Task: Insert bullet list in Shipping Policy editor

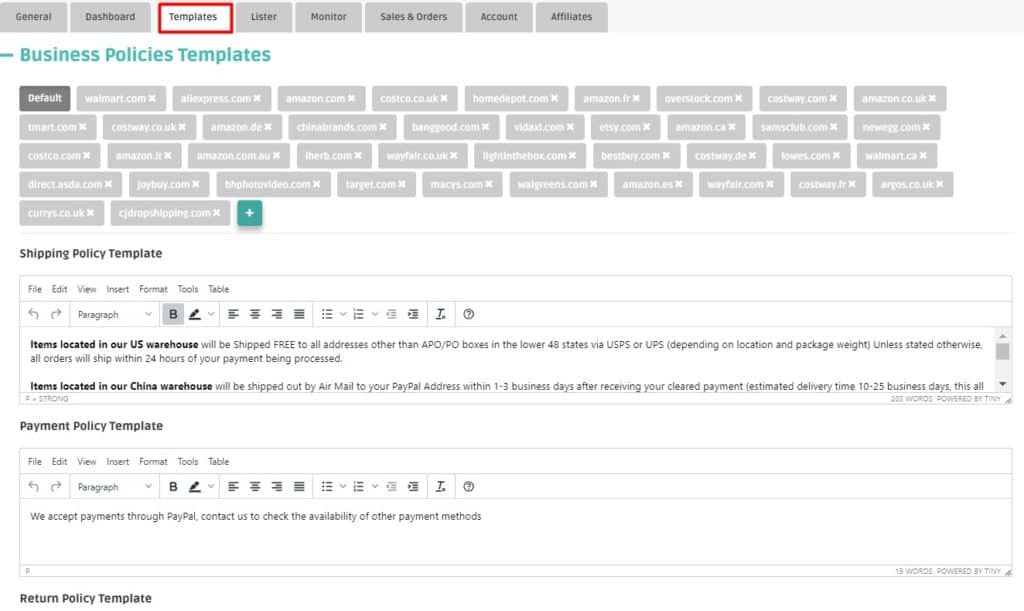Action: [x=327, y=314]
